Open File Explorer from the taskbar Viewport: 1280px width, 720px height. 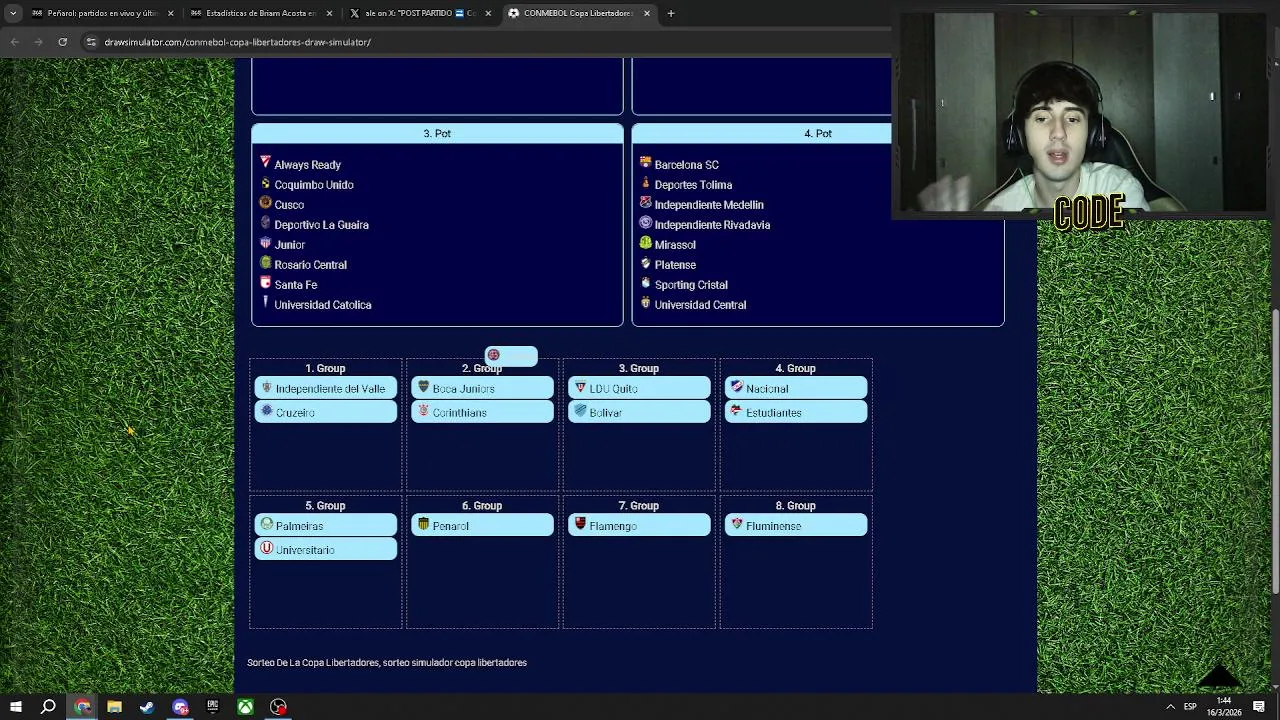[x=114, y=707]
